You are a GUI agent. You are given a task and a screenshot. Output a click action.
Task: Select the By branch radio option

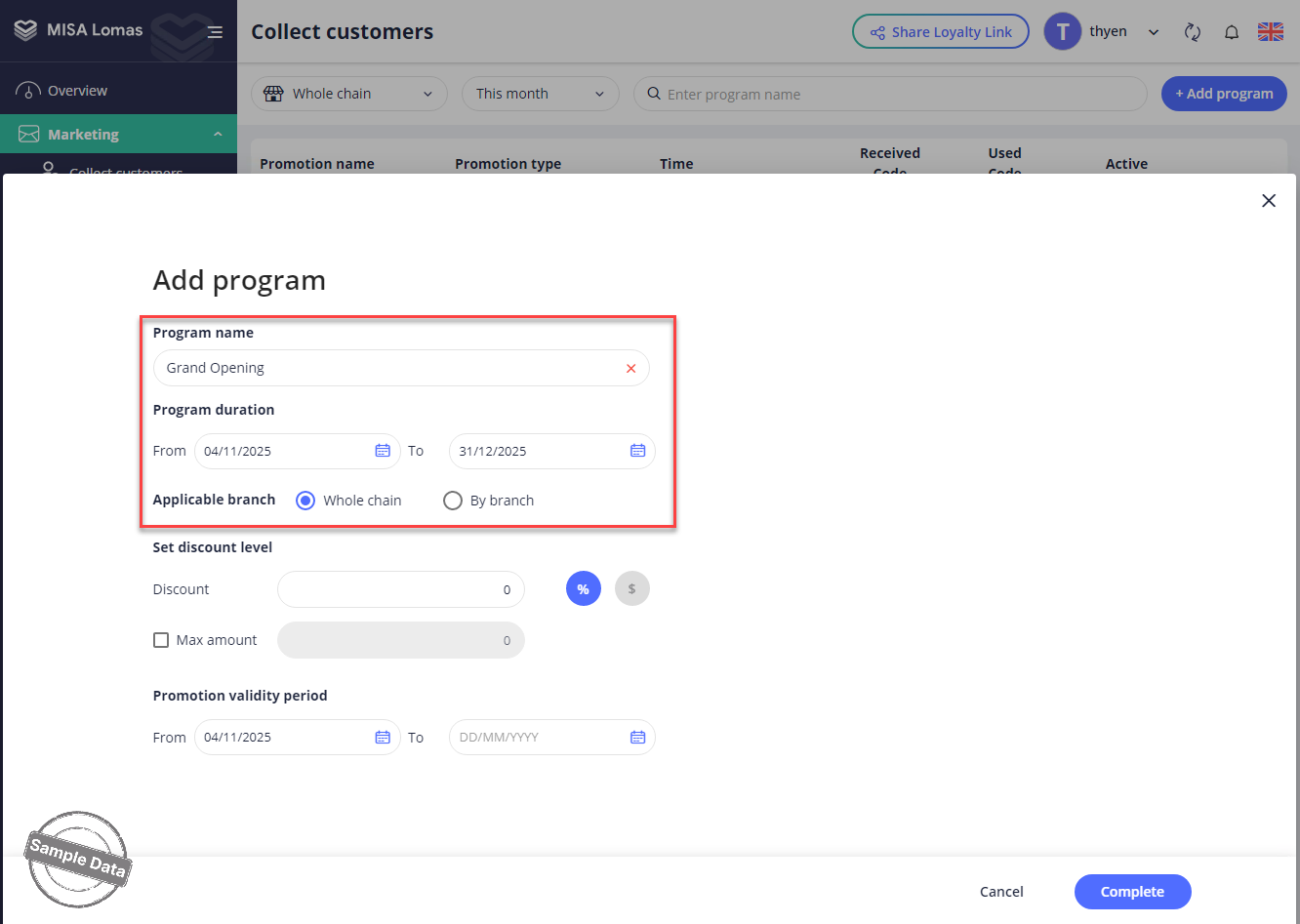453,501
